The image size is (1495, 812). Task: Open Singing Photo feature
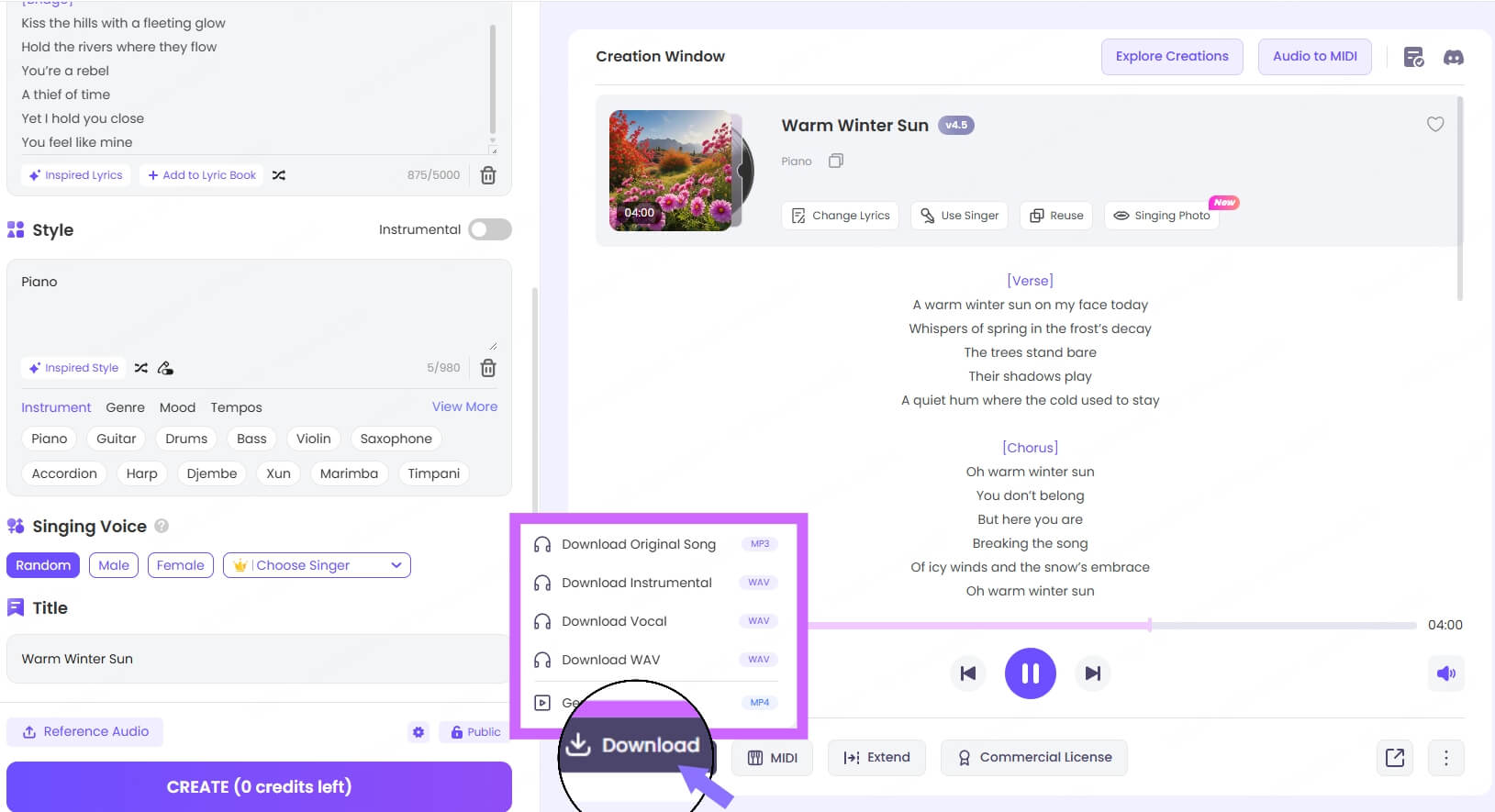coord(1162,216)
